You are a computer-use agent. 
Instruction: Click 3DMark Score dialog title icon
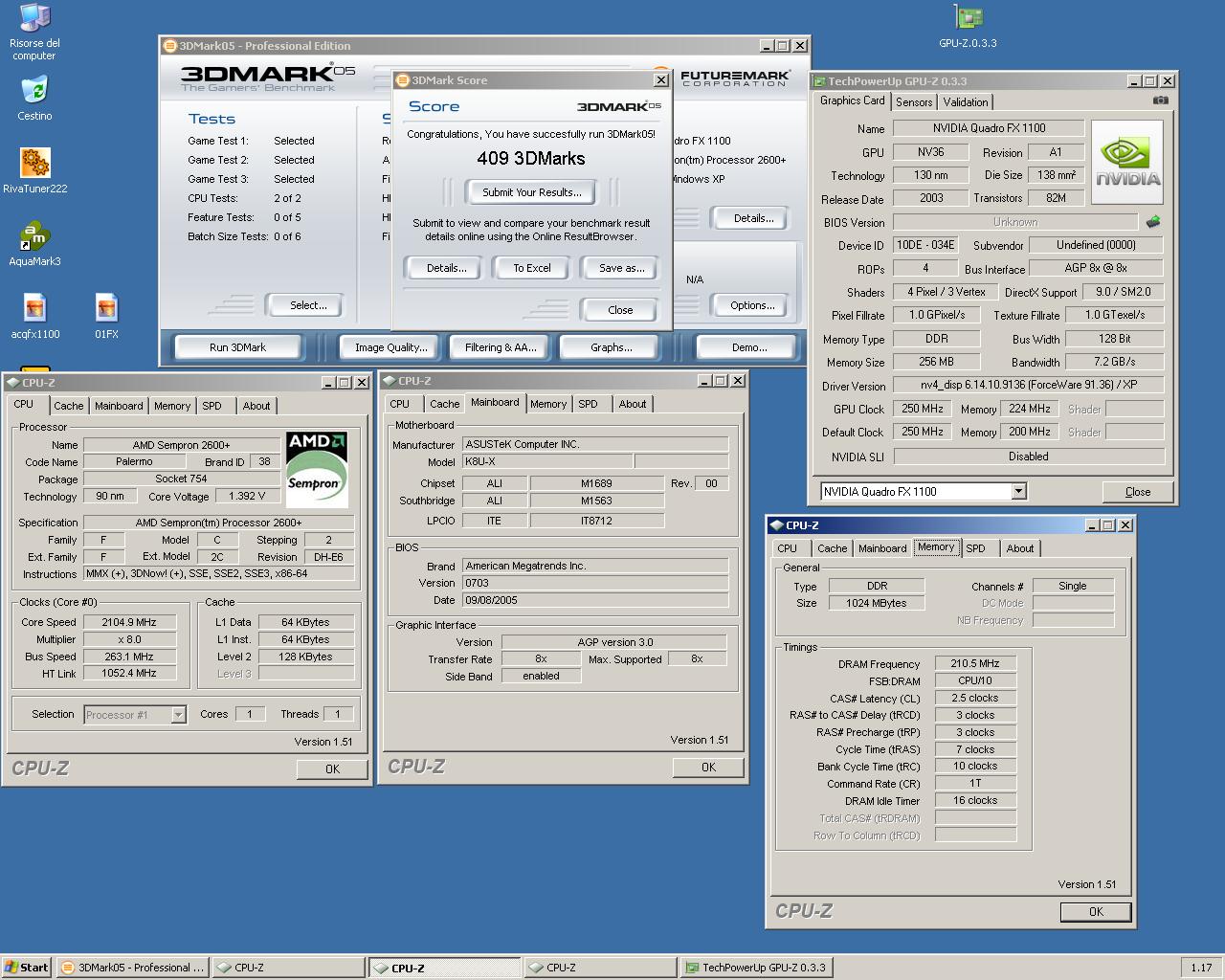tap(403, 80)
